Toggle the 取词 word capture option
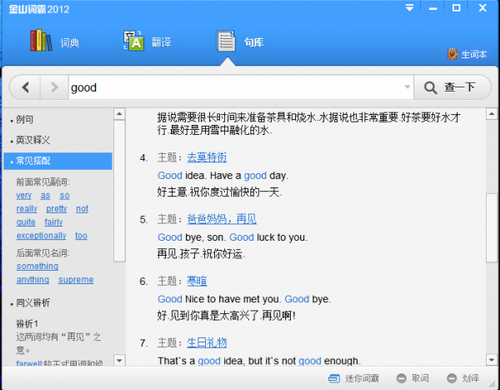The width and height of the screenshot is (500, 390). point(413,378)
